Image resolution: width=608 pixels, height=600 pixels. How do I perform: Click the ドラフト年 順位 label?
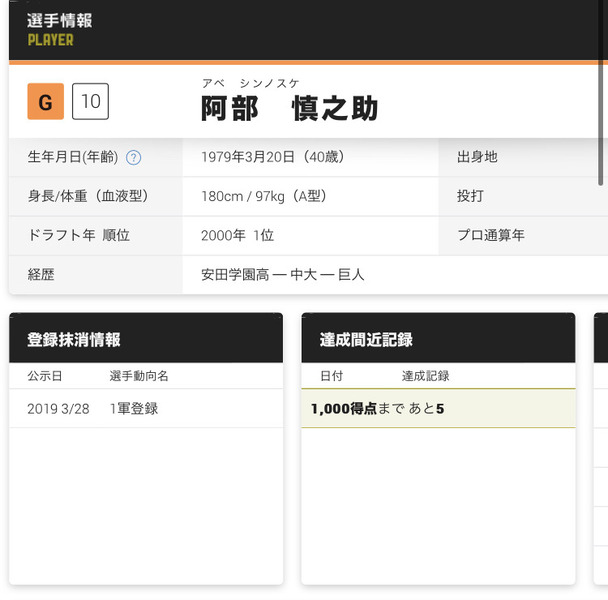(x=79, y=235)
